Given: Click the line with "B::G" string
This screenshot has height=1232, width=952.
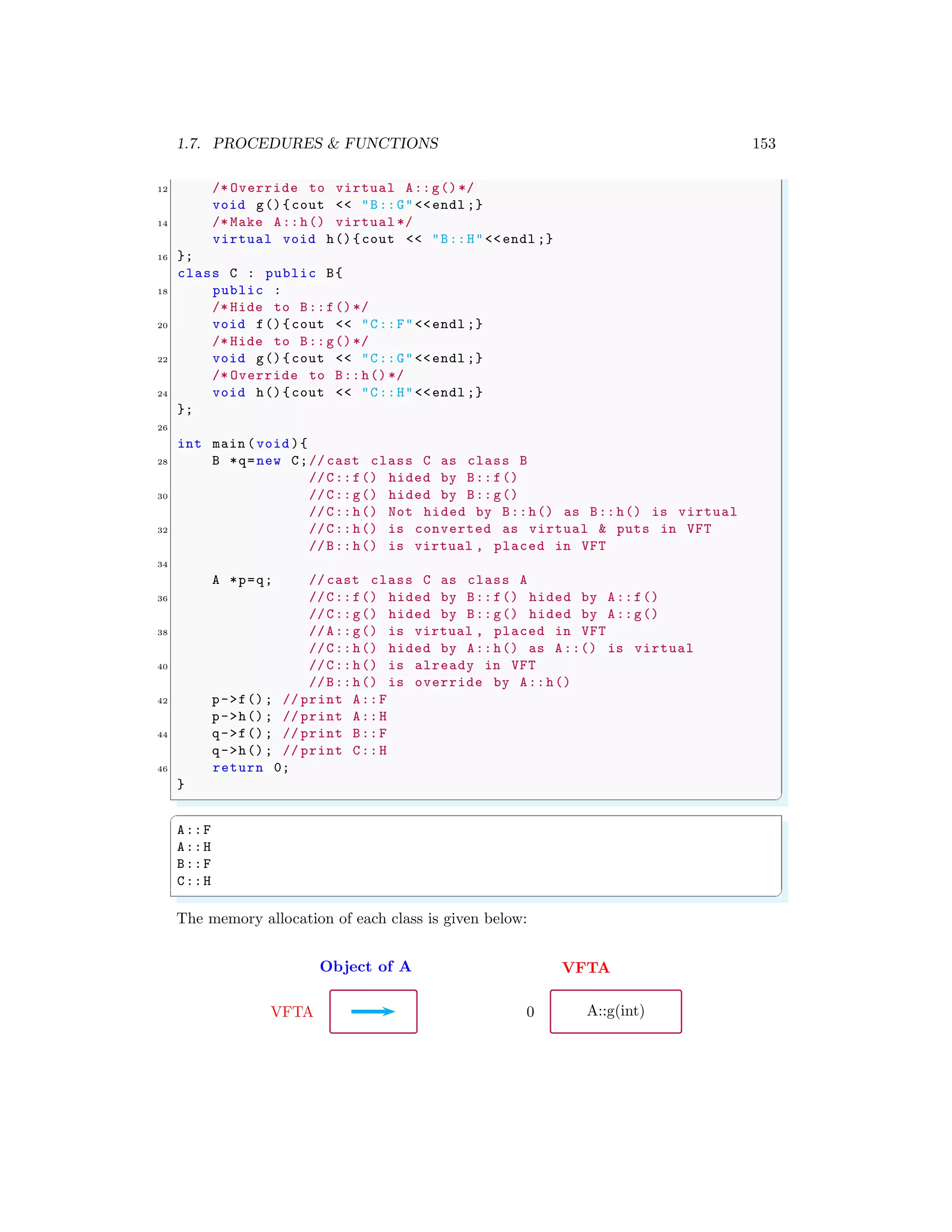Looking at the screenshot, I should tap(347, 205).
